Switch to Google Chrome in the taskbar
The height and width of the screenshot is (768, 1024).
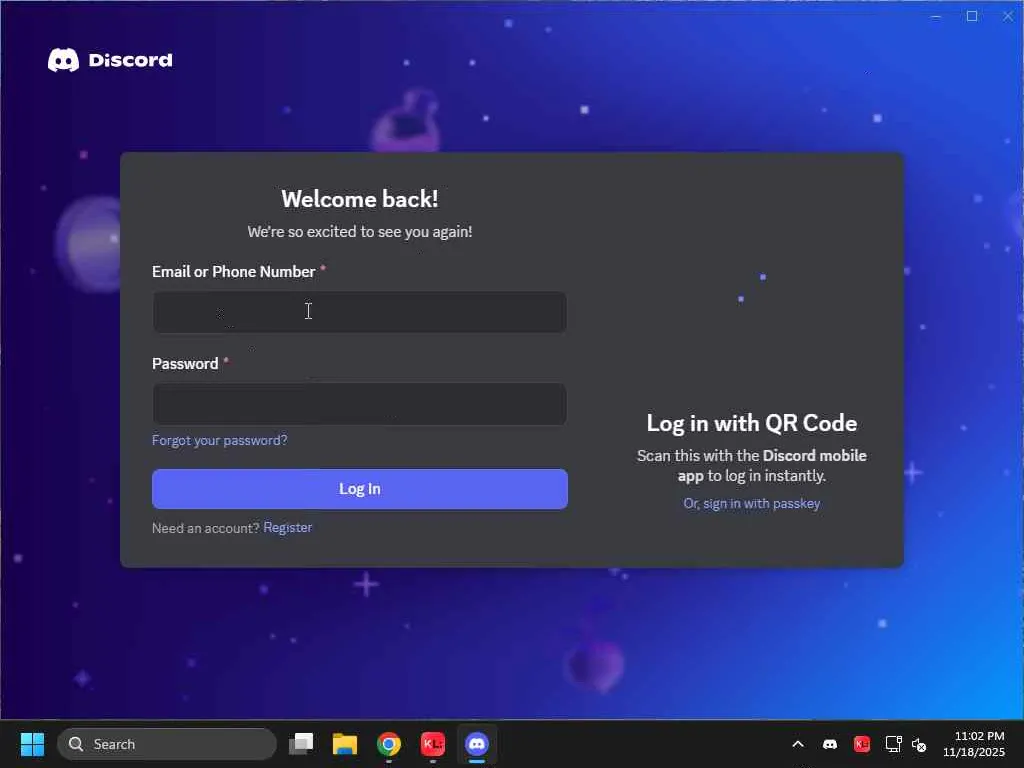pos(389,744)
